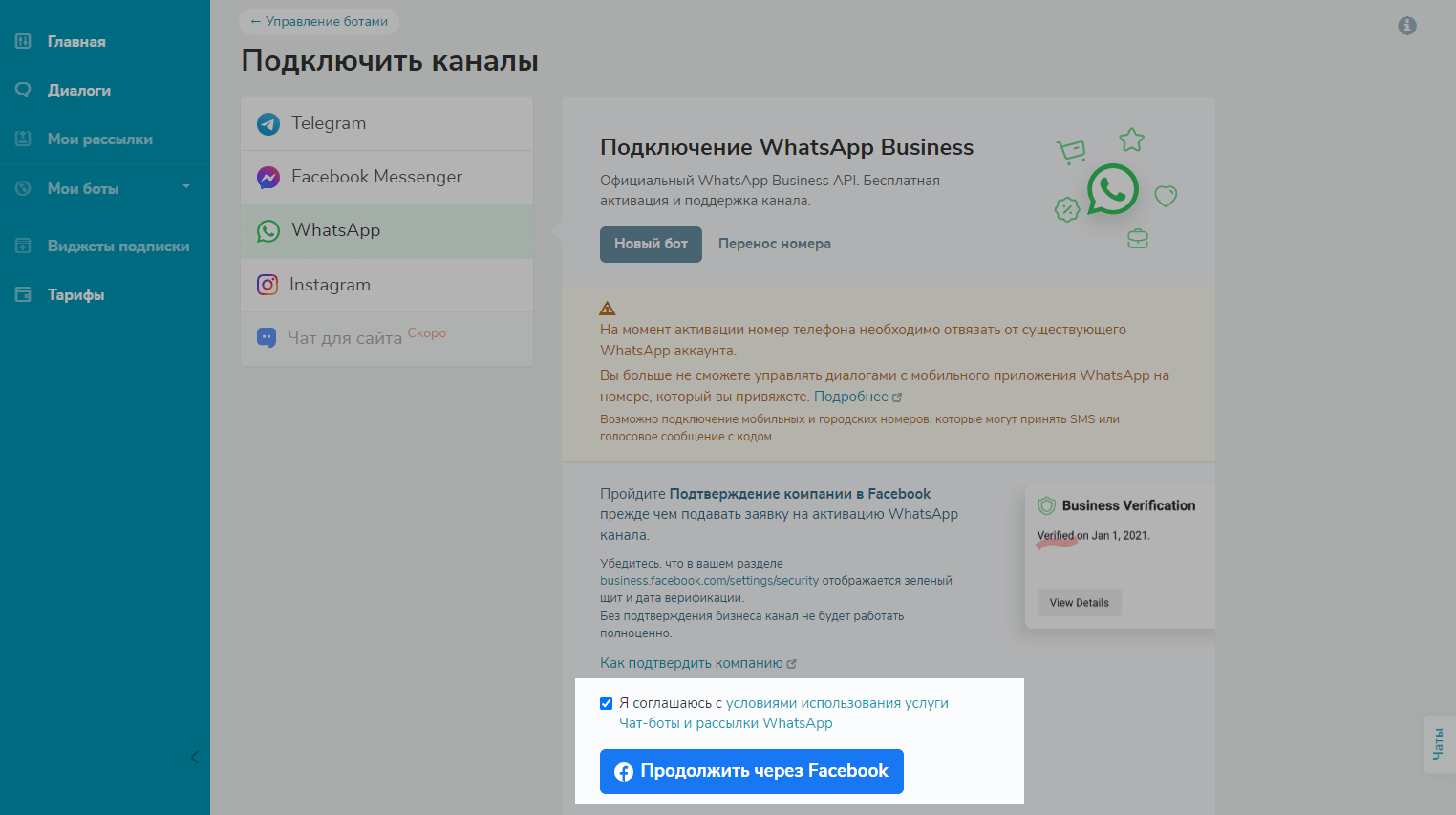Click external link icon after Как подтвердить компанию
This screenshot has height=815, width=1456.
click(792, 664)
